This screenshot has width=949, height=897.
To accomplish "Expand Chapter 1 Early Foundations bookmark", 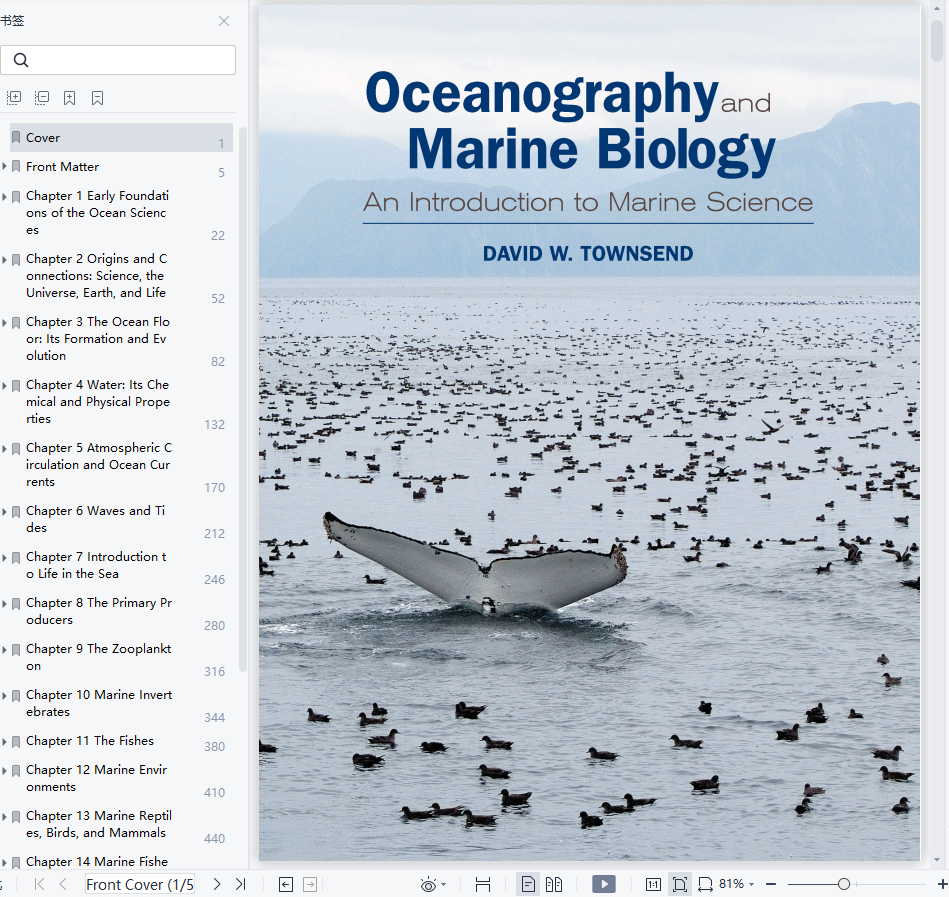I will 4,196.
